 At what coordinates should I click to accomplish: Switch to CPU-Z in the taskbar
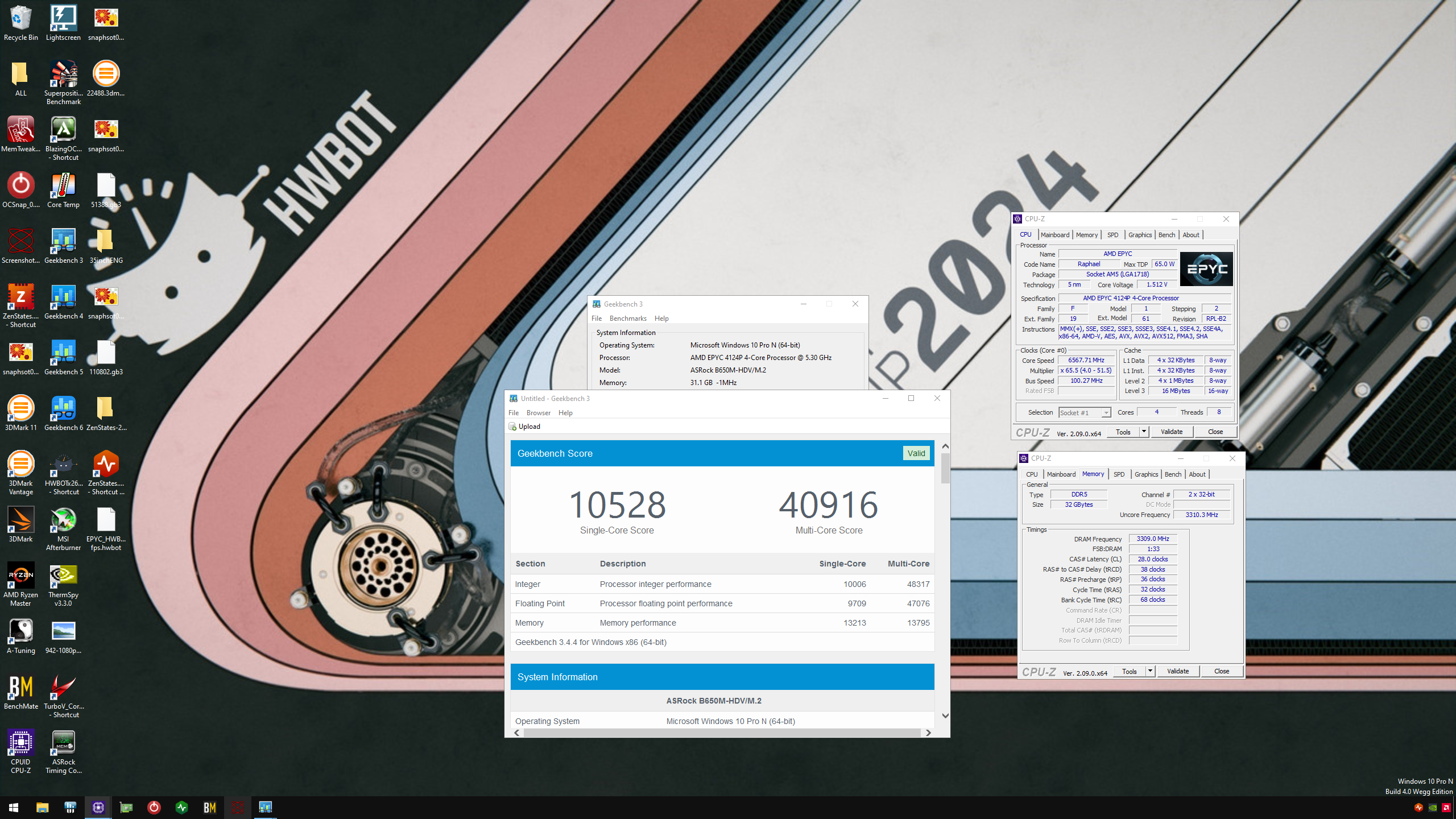98,807
